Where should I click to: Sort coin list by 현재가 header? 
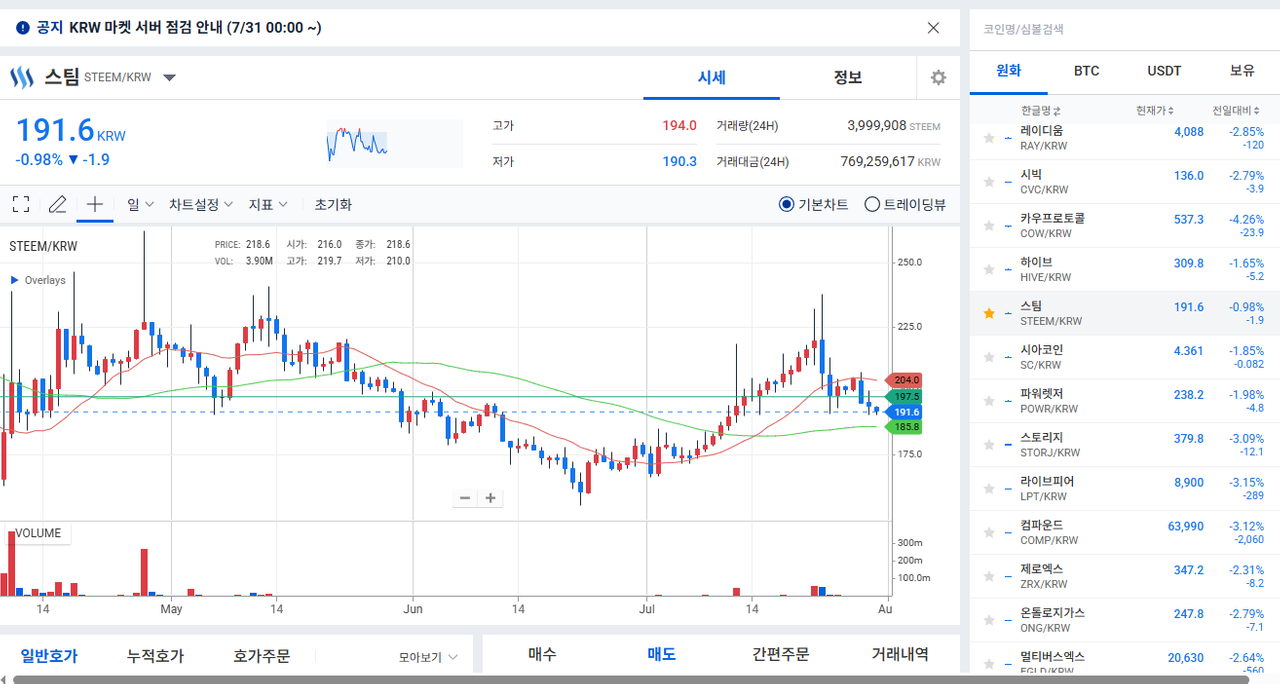(1155, 110)
